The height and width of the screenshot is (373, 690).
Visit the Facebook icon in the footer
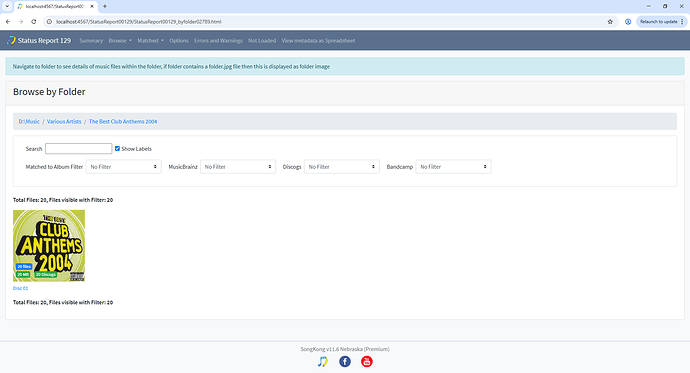(345, 362)
